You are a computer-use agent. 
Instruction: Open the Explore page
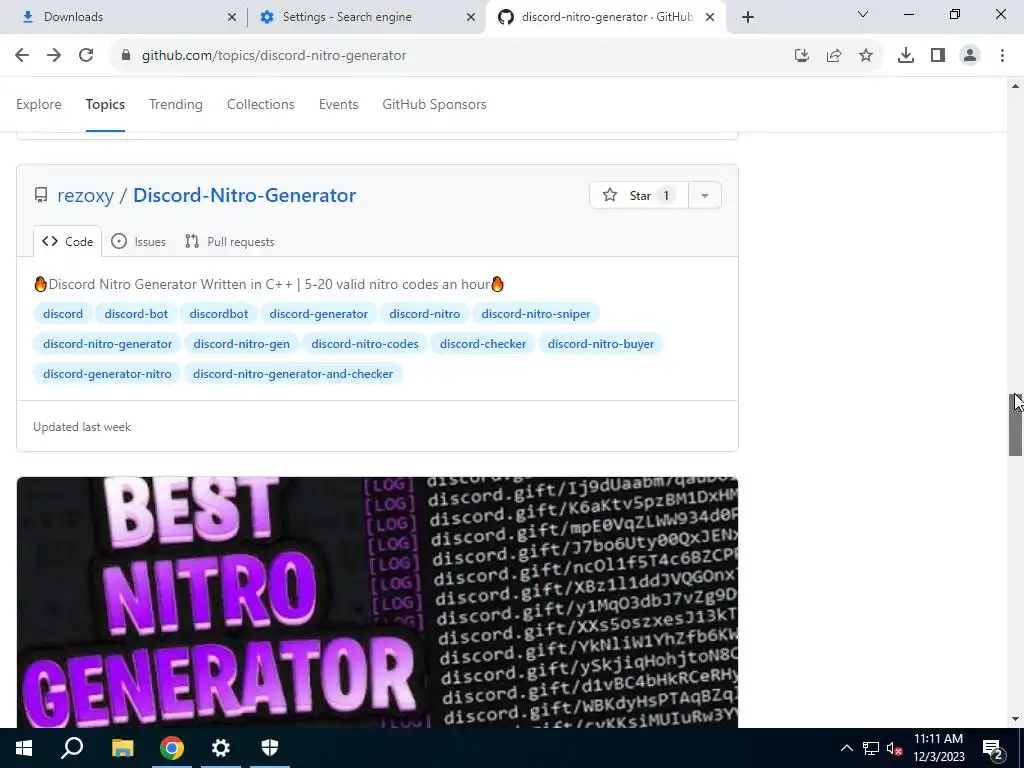tap(39, 104)
